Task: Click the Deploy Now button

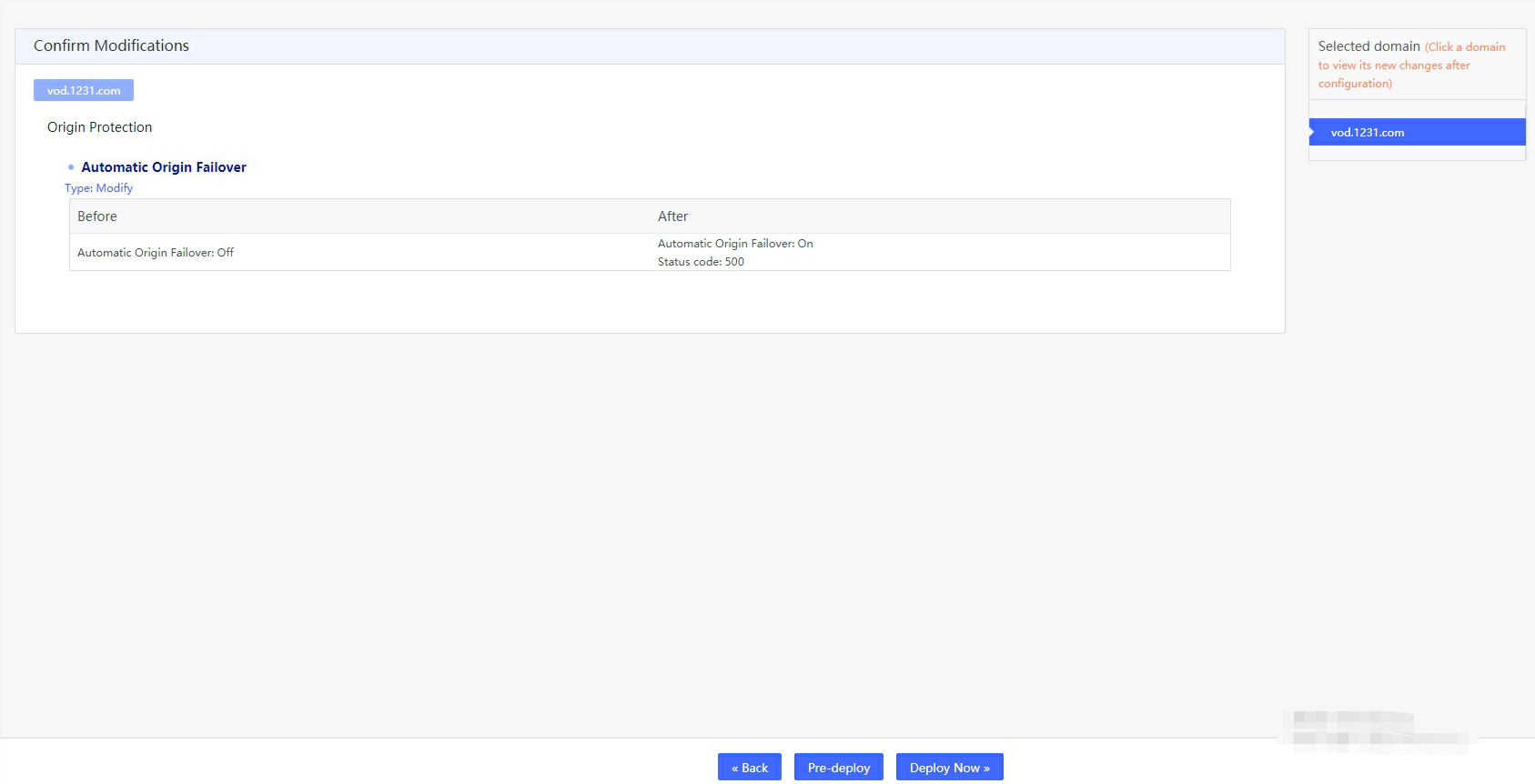Action: [949, 767]
